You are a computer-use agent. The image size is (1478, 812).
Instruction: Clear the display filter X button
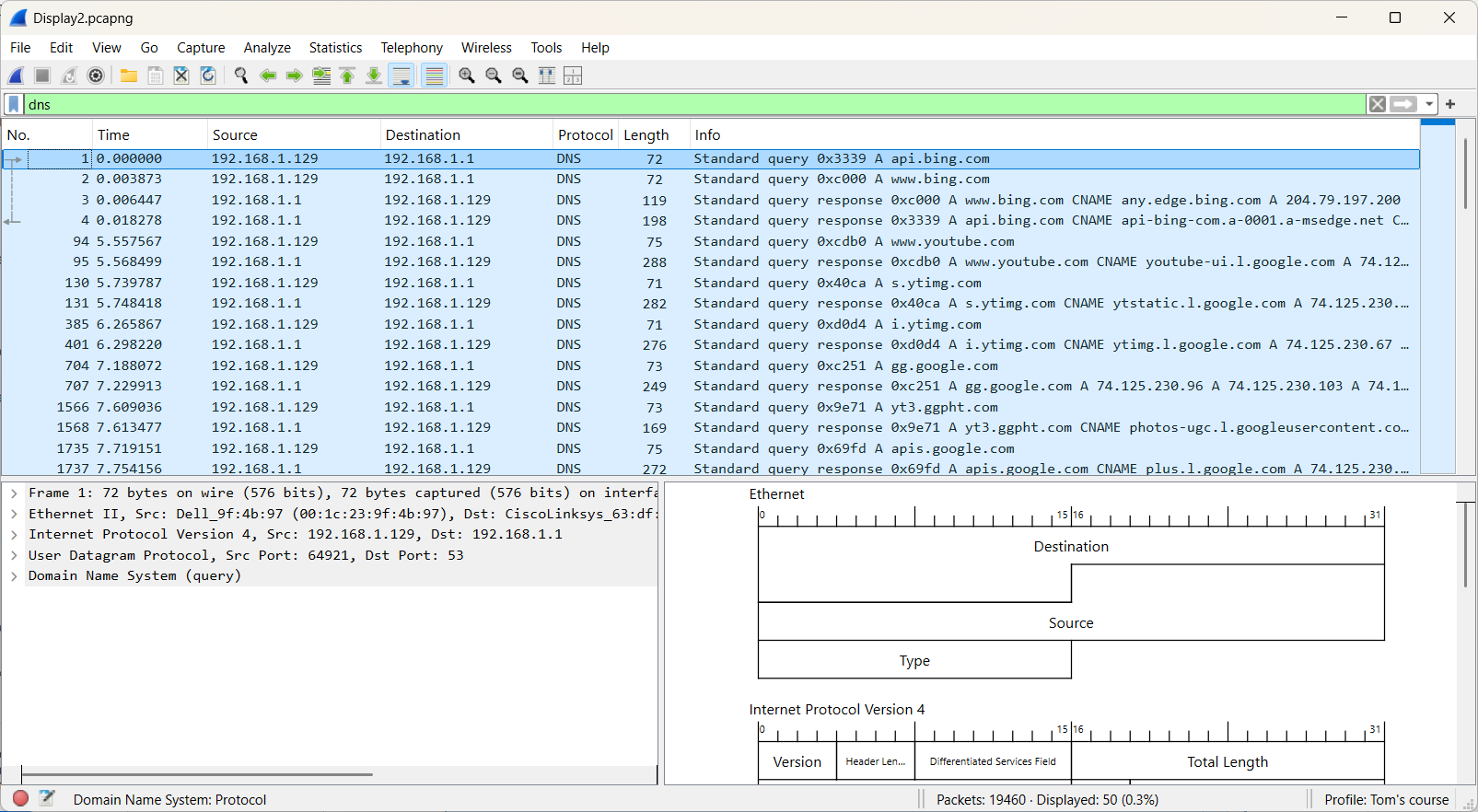[1378, 104]
